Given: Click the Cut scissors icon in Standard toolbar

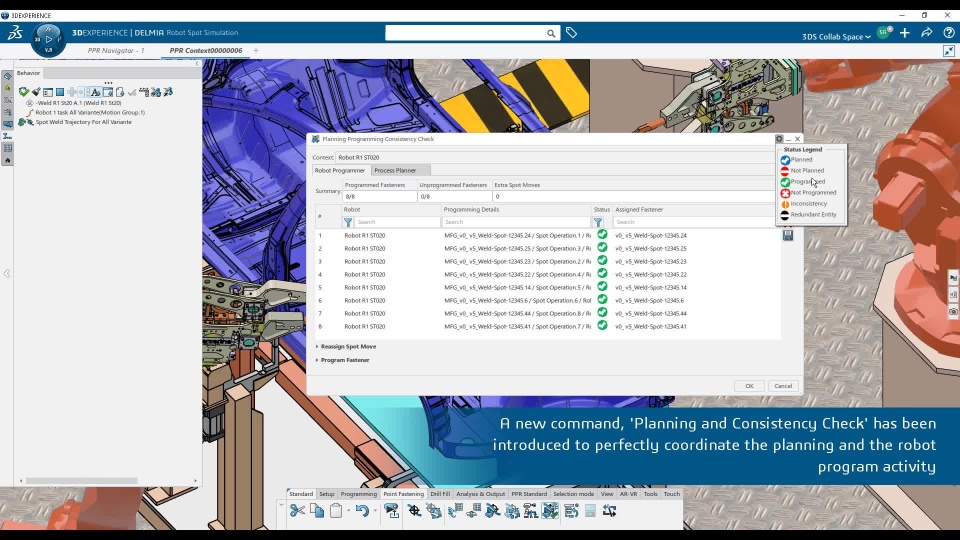Looking at the screenshot, I should pyautogui.click(x=297, y=511).
